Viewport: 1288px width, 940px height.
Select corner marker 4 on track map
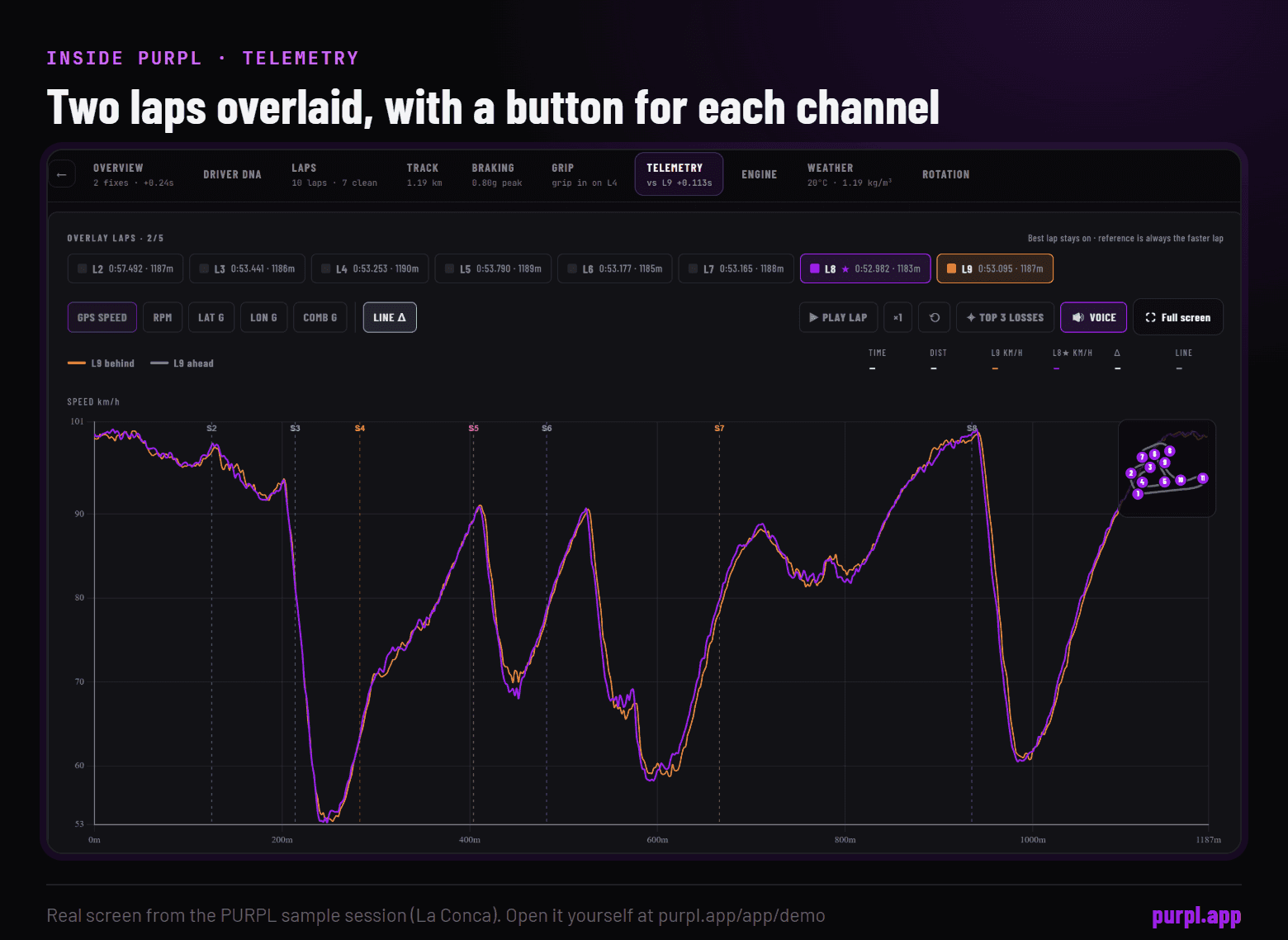[1143, 482]
